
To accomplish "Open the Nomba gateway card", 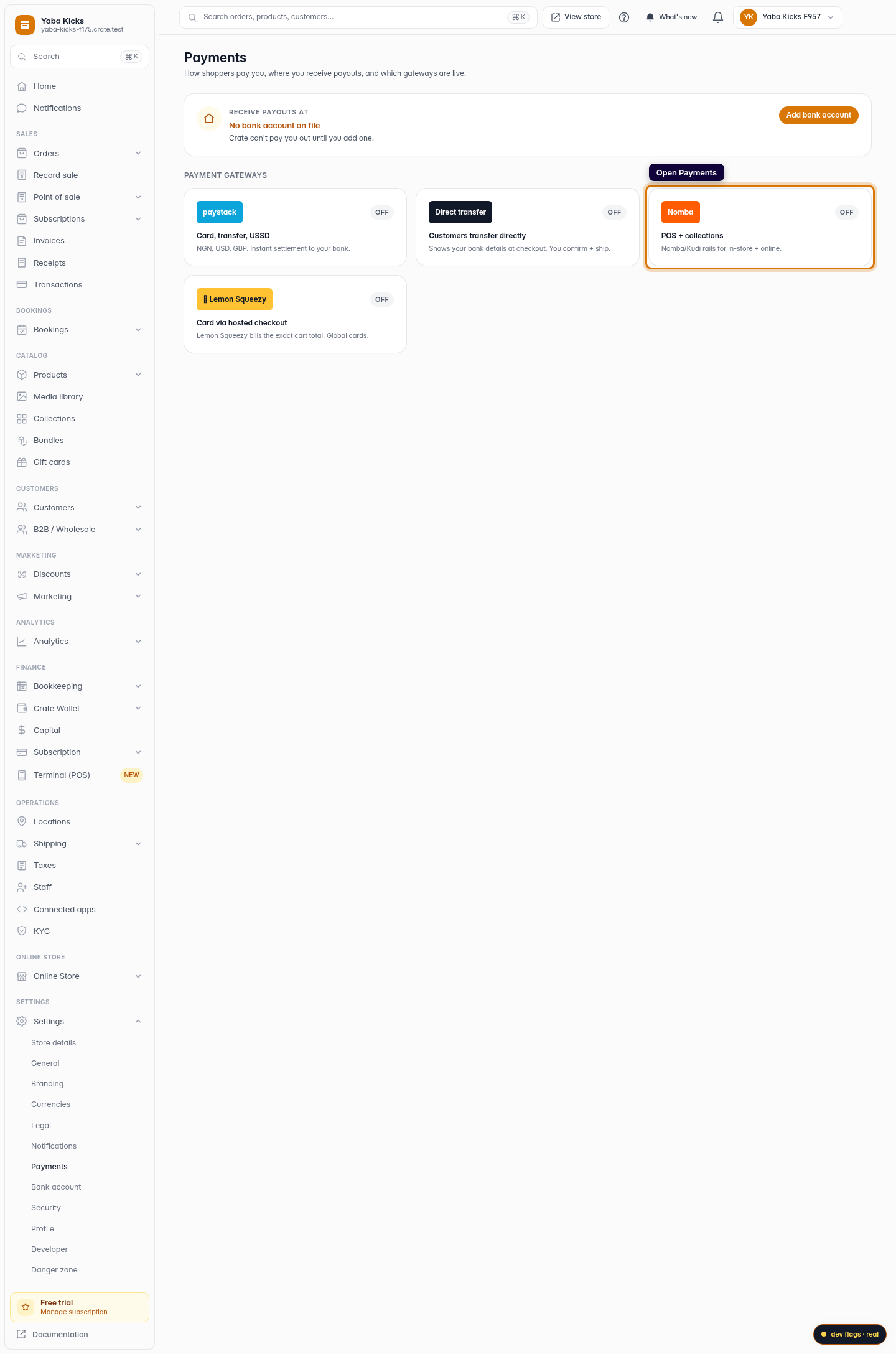I will point(760,227).
